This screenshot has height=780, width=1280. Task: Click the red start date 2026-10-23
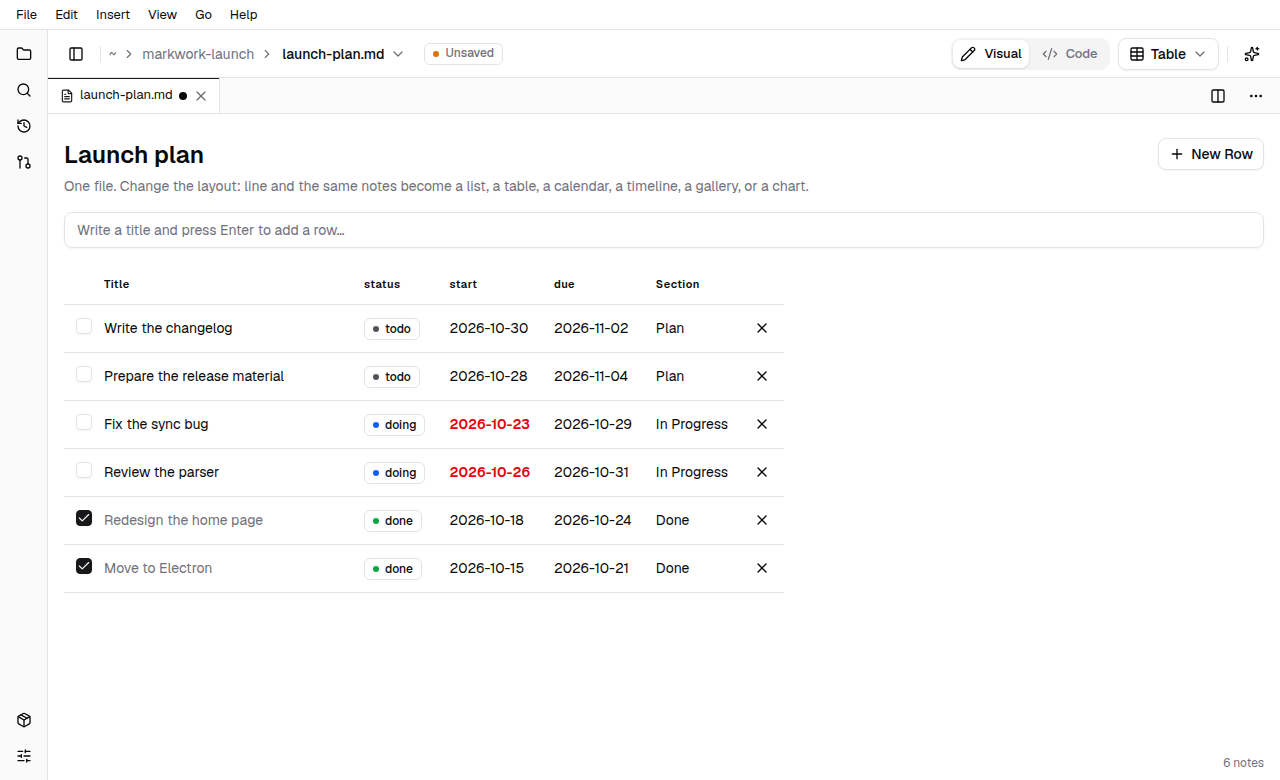pyautogui.click(x=490, y=424)
